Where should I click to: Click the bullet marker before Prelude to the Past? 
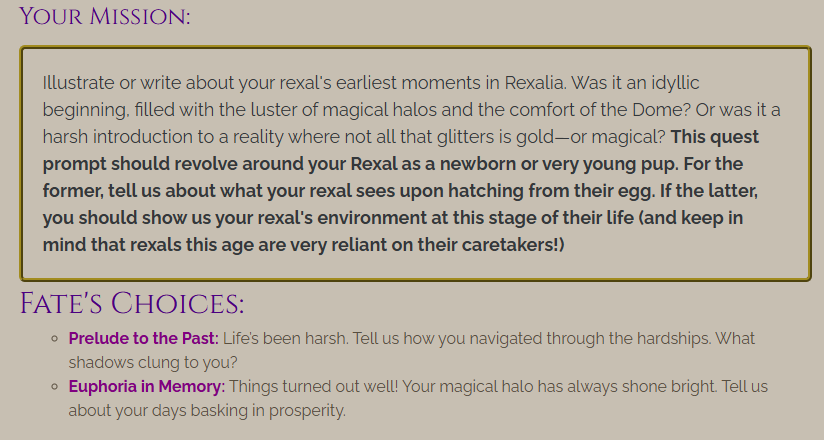pos(55,339)
